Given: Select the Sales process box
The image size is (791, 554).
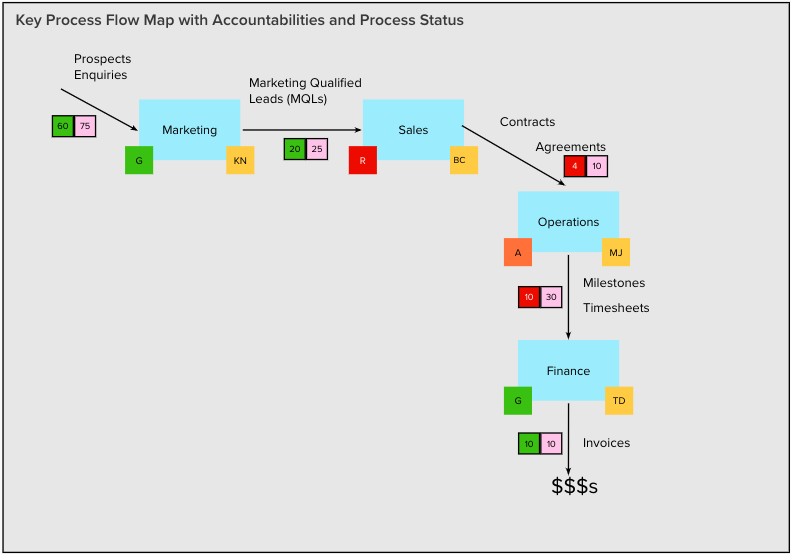Looking at the screenshot, I should 413,130.
